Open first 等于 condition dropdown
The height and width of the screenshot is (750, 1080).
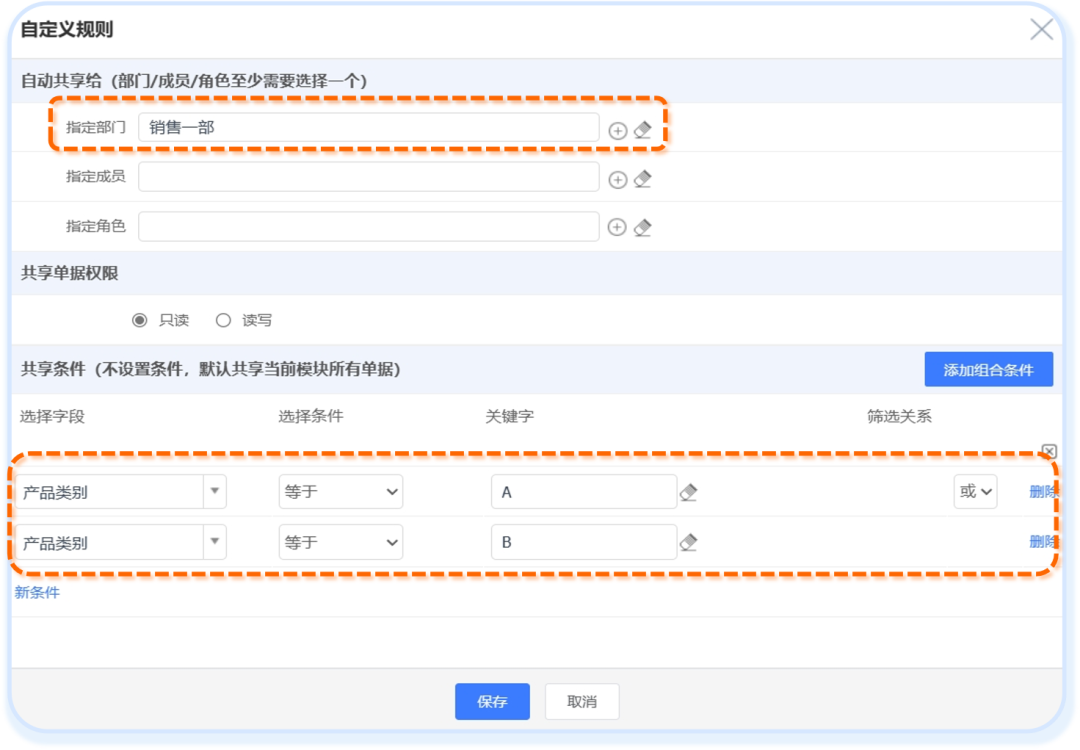[x=340, y=492]
